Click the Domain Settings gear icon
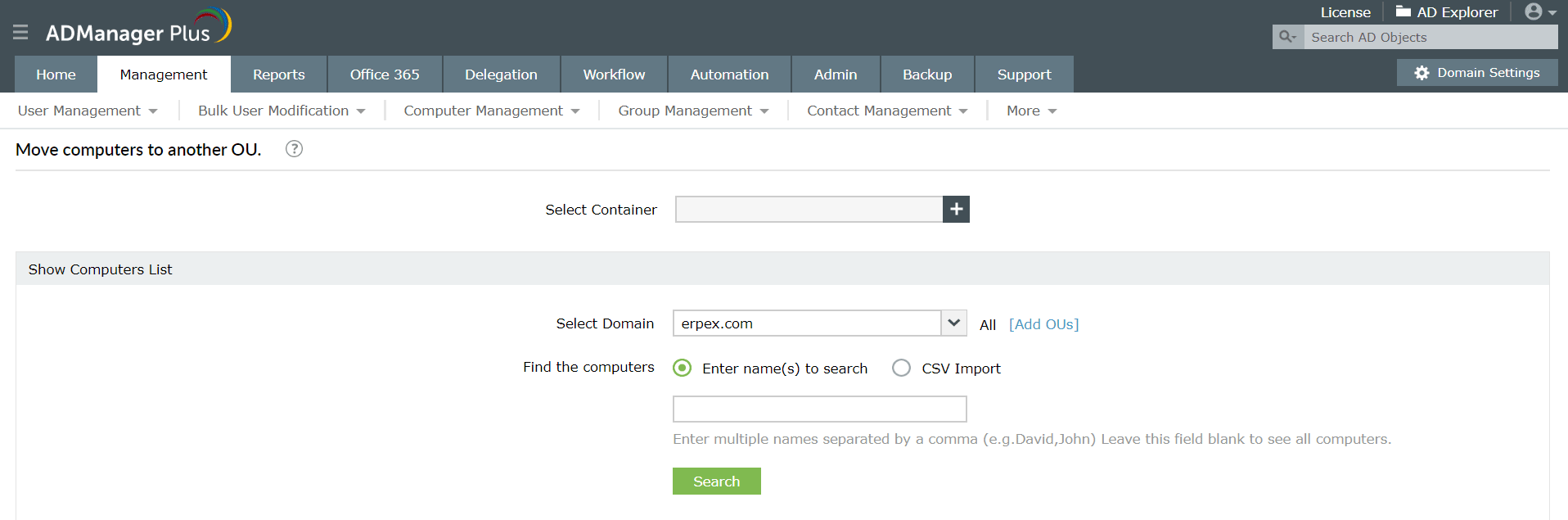1568x520 pixels. point(1422,73)
